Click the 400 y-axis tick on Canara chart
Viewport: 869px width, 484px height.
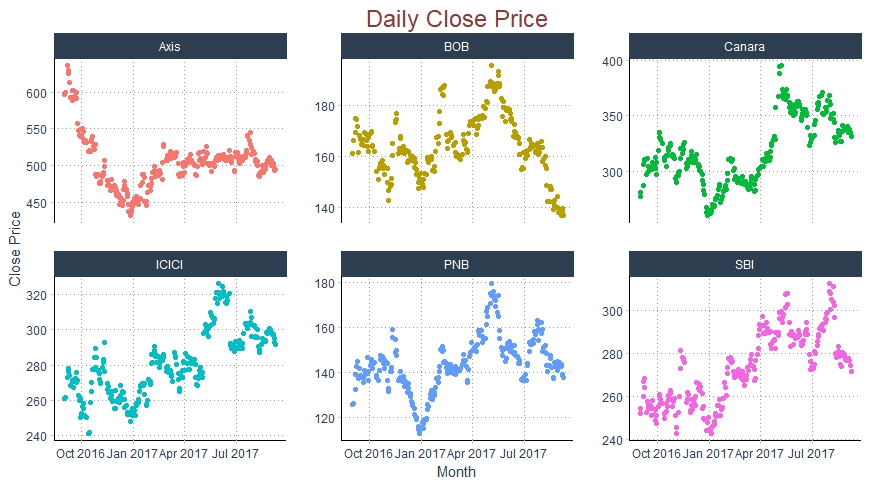coord(612,62)
